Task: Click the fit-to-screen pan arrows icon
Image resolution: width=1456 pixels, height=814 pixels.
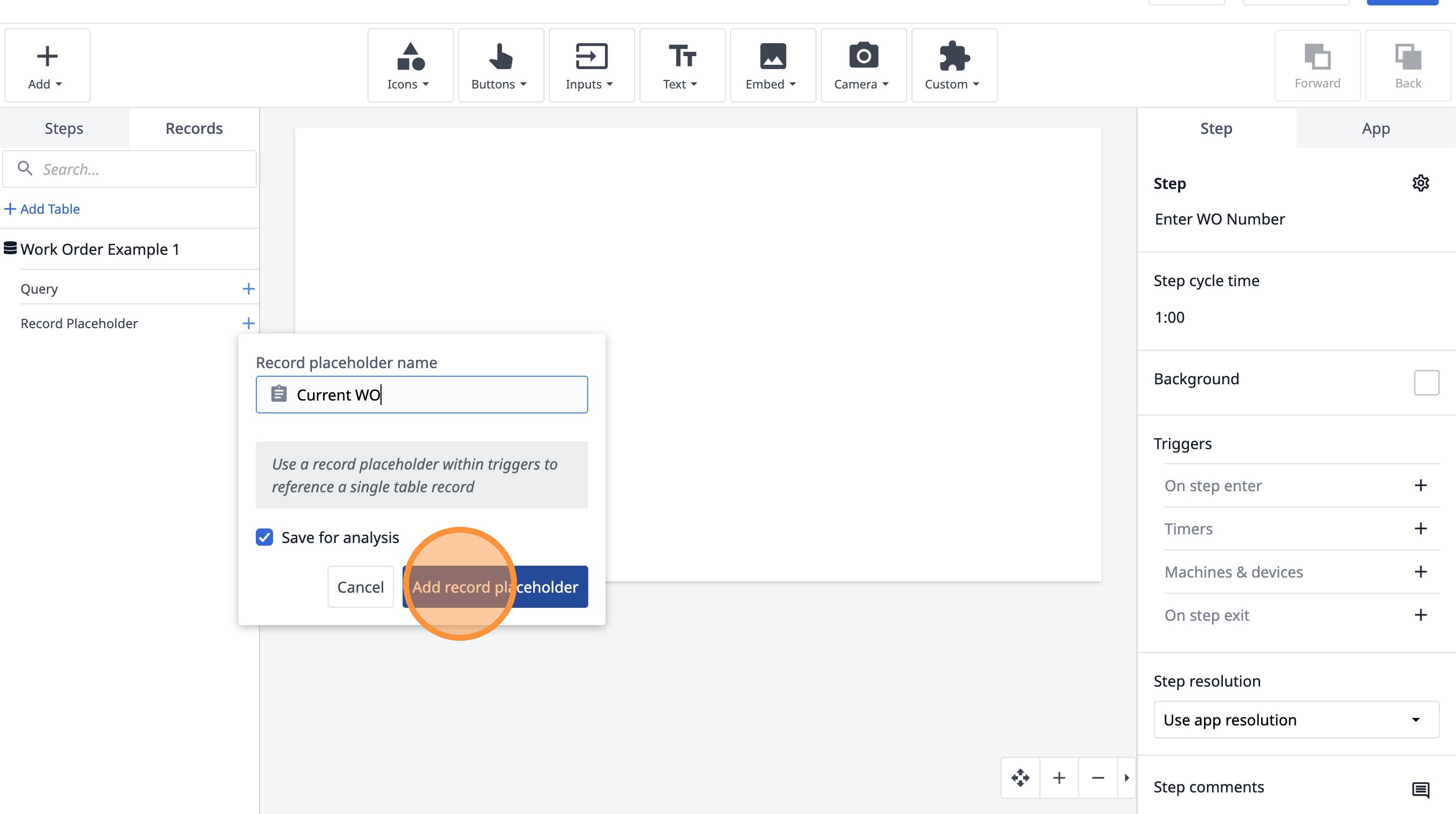Action: [1020, 778]
